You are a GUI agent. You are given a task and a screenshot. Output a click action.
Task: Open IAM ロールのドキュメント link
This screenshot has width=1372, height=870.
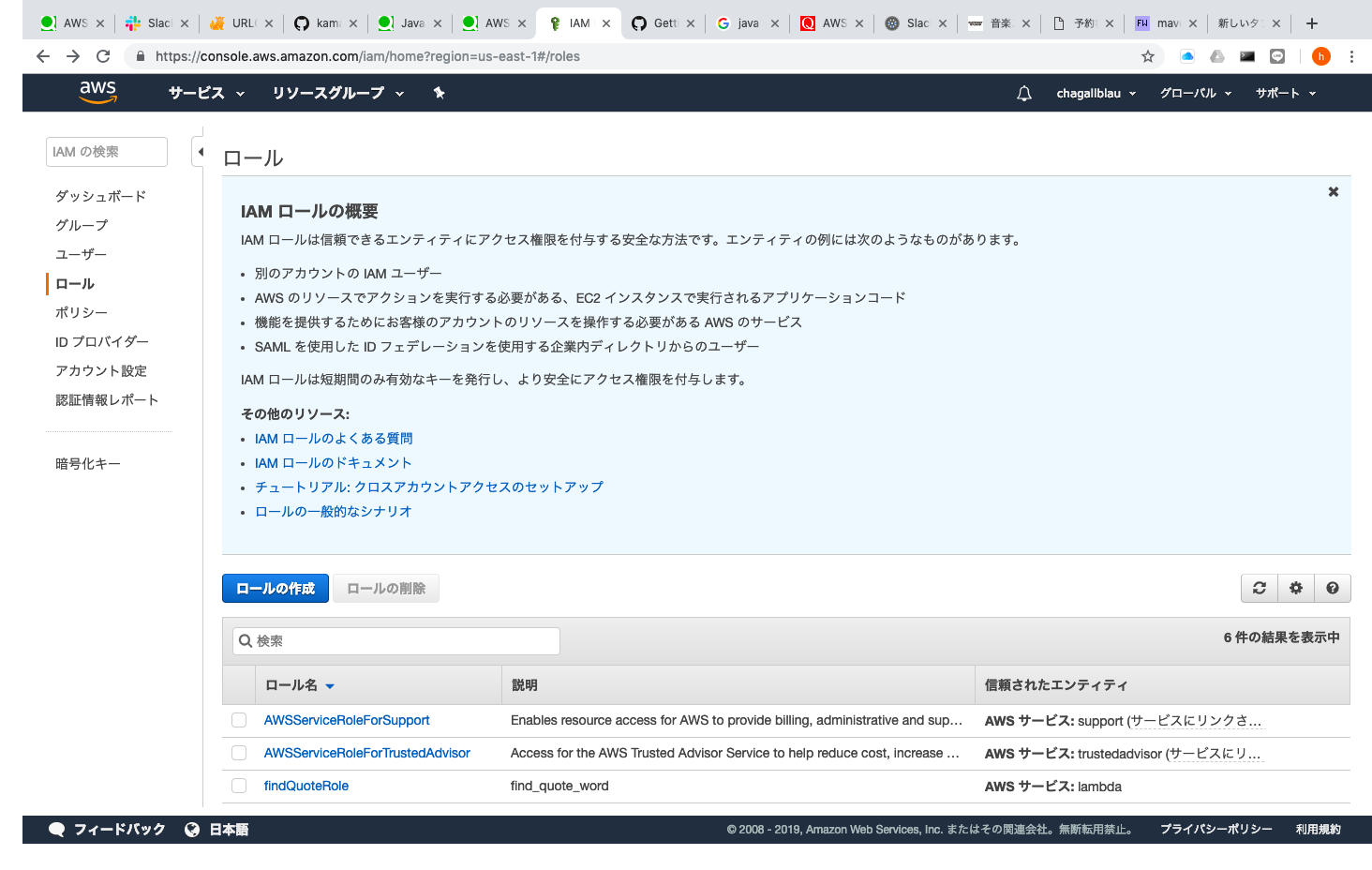[334, 462]
